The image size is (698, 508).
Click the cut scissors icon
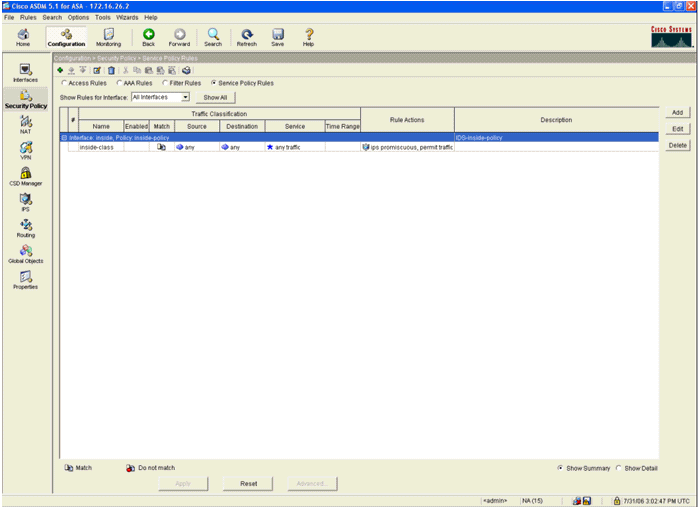coord(126,70)
